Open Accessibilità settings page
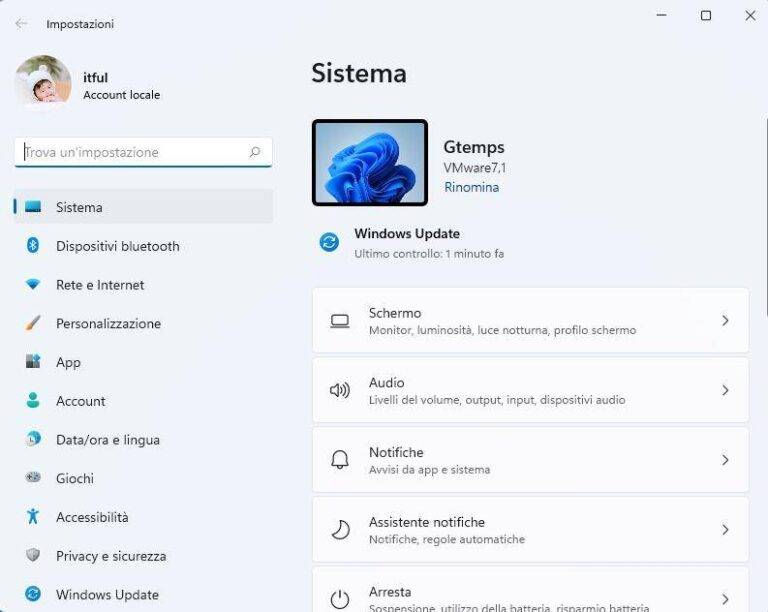The image size is (768, 612). tap(144, 517)
